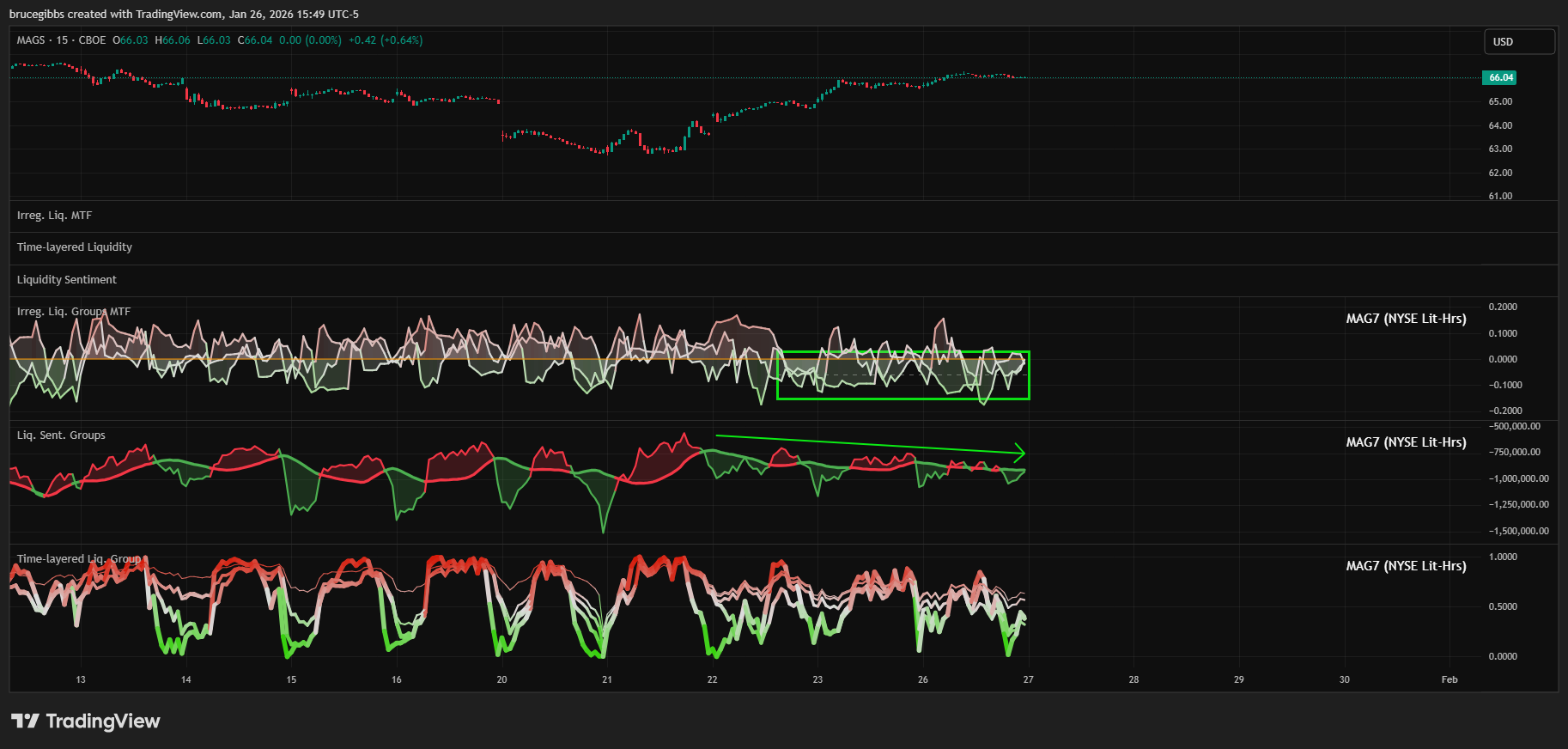Click date 22 on the time axis
The image size is (1568, 749).
(712, 679)
